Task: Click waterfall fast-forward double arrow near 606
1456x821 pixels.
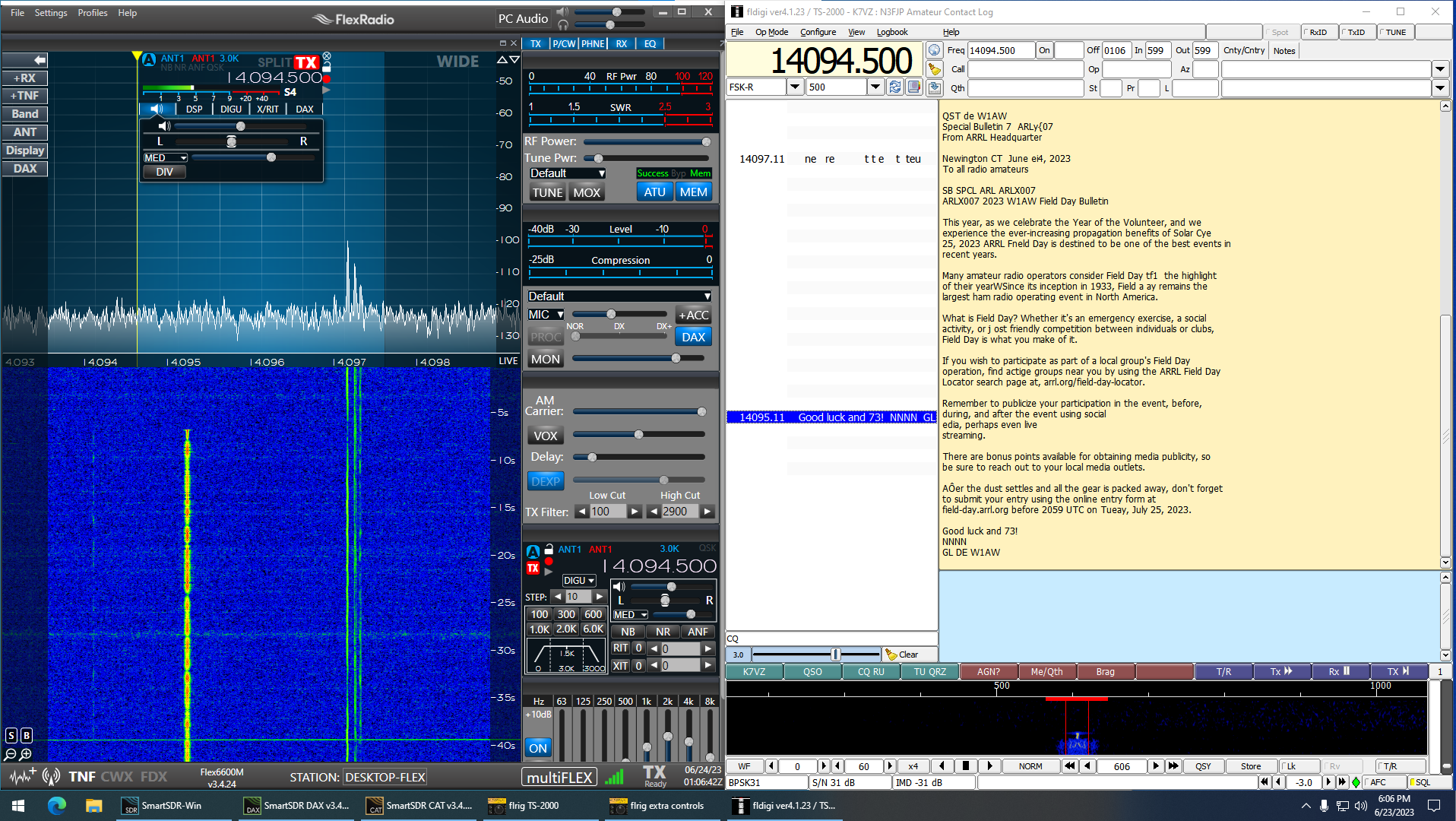Action: (x=1173, y=766)
